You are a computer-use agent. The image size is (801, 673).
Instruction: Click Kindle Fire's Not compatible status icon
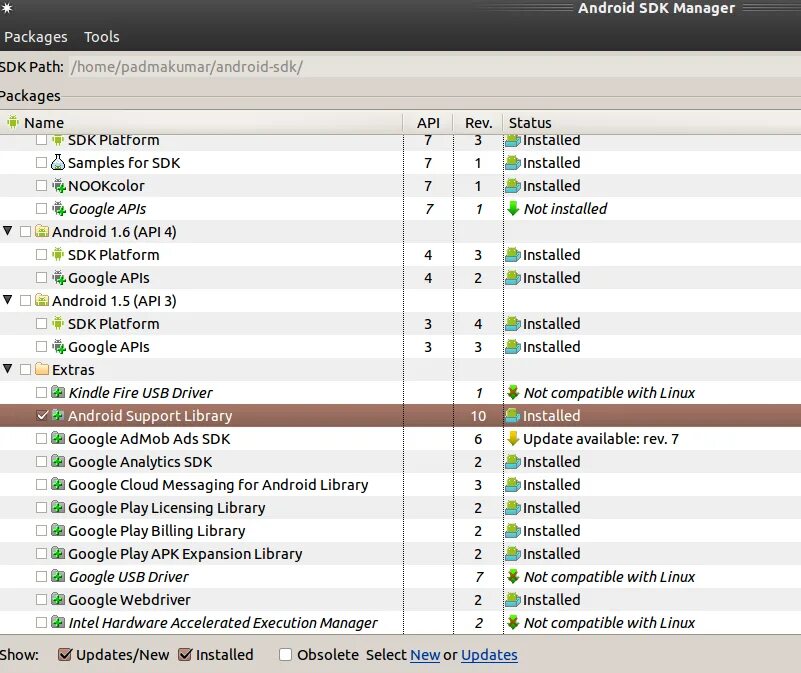(513, 392)
